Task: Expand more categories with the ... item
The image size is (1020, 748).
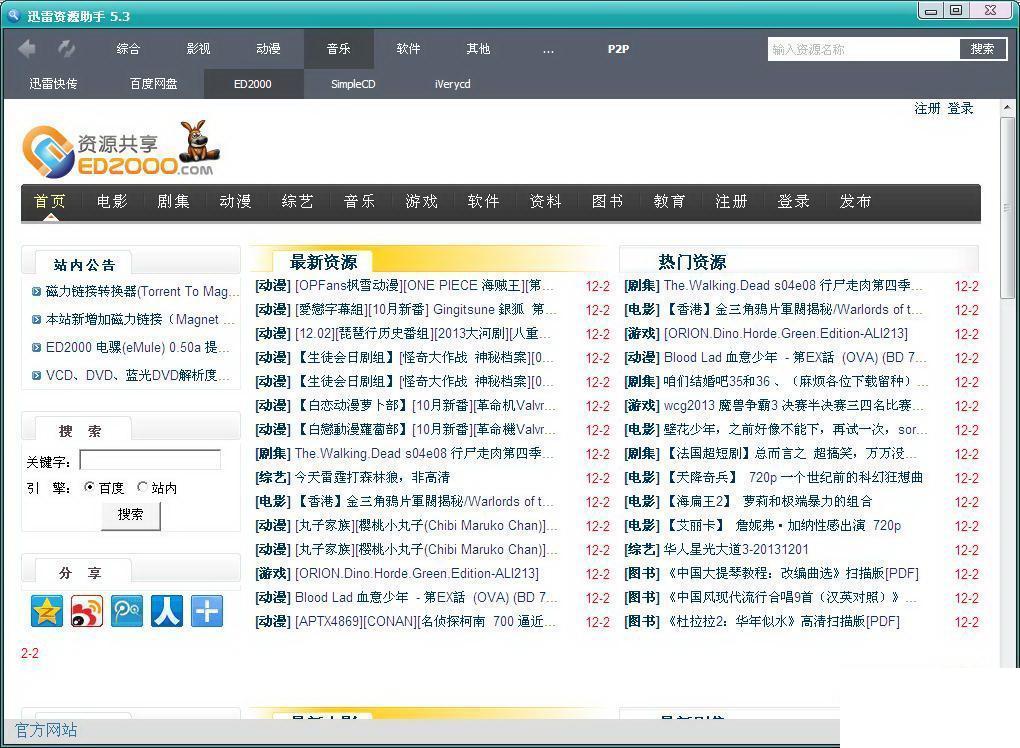Action: [548, 49]
